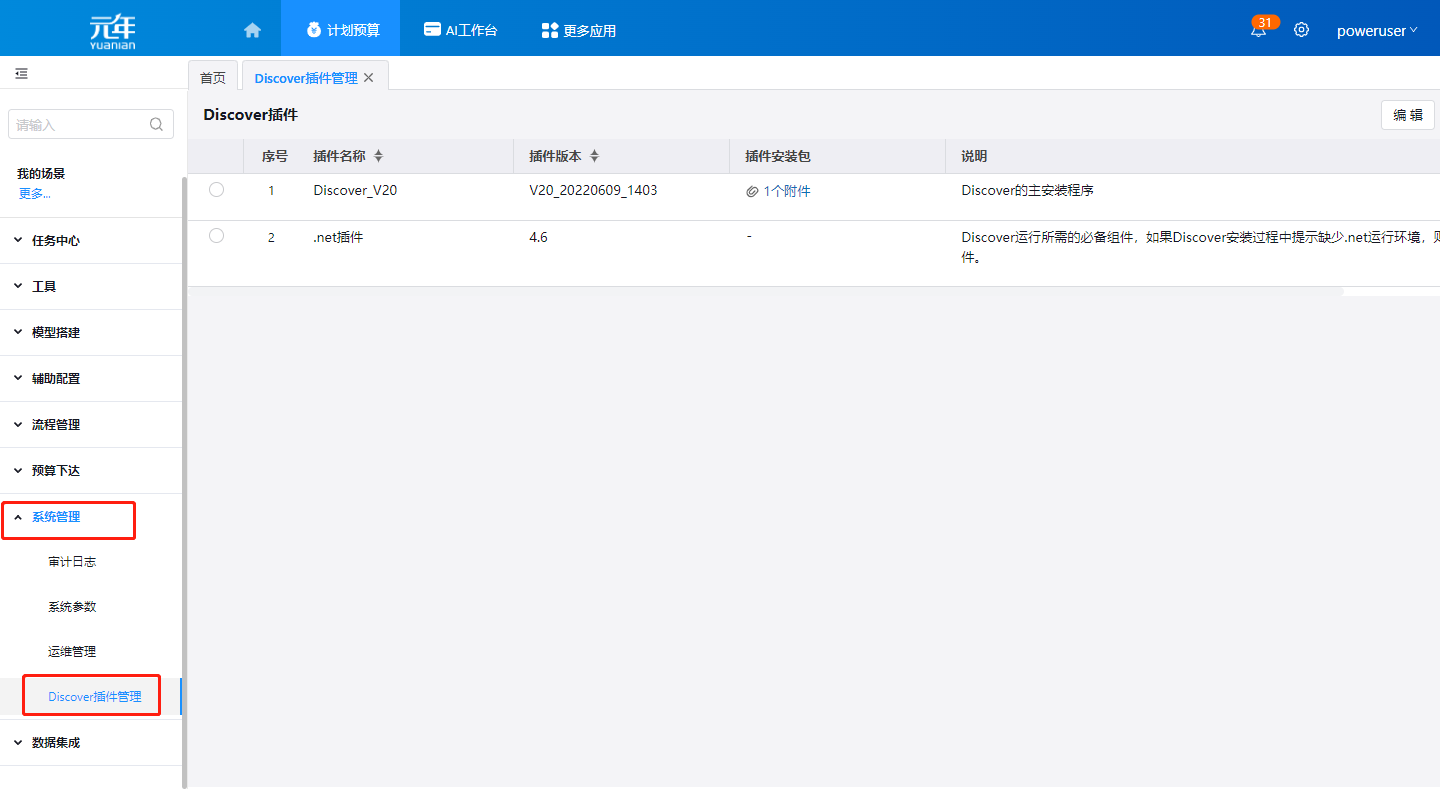Click the 编辑 button

pos(1407,115)
